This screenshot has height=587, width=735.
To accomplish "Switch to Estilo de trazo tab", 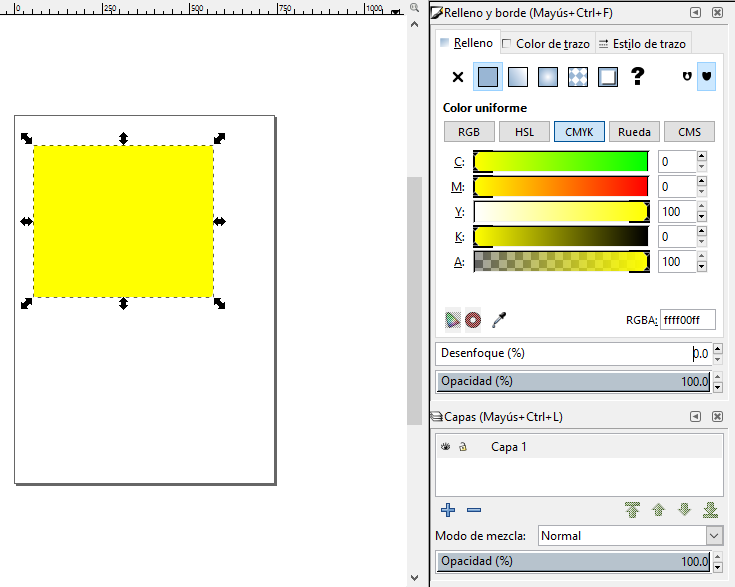I will pyautogui.click(x=643, y=44).
